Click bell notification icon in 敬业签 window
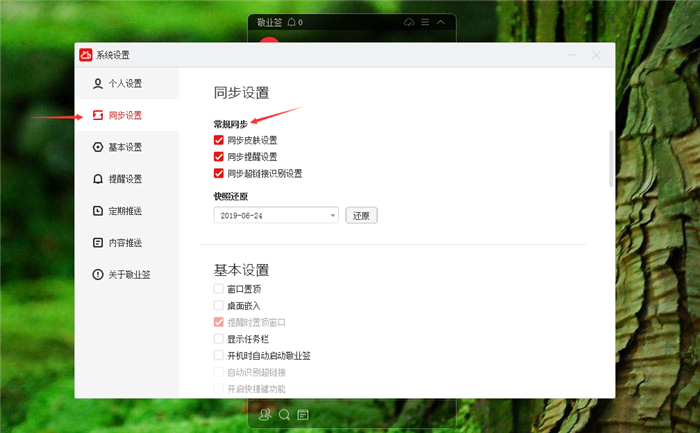 pos(292,22)
